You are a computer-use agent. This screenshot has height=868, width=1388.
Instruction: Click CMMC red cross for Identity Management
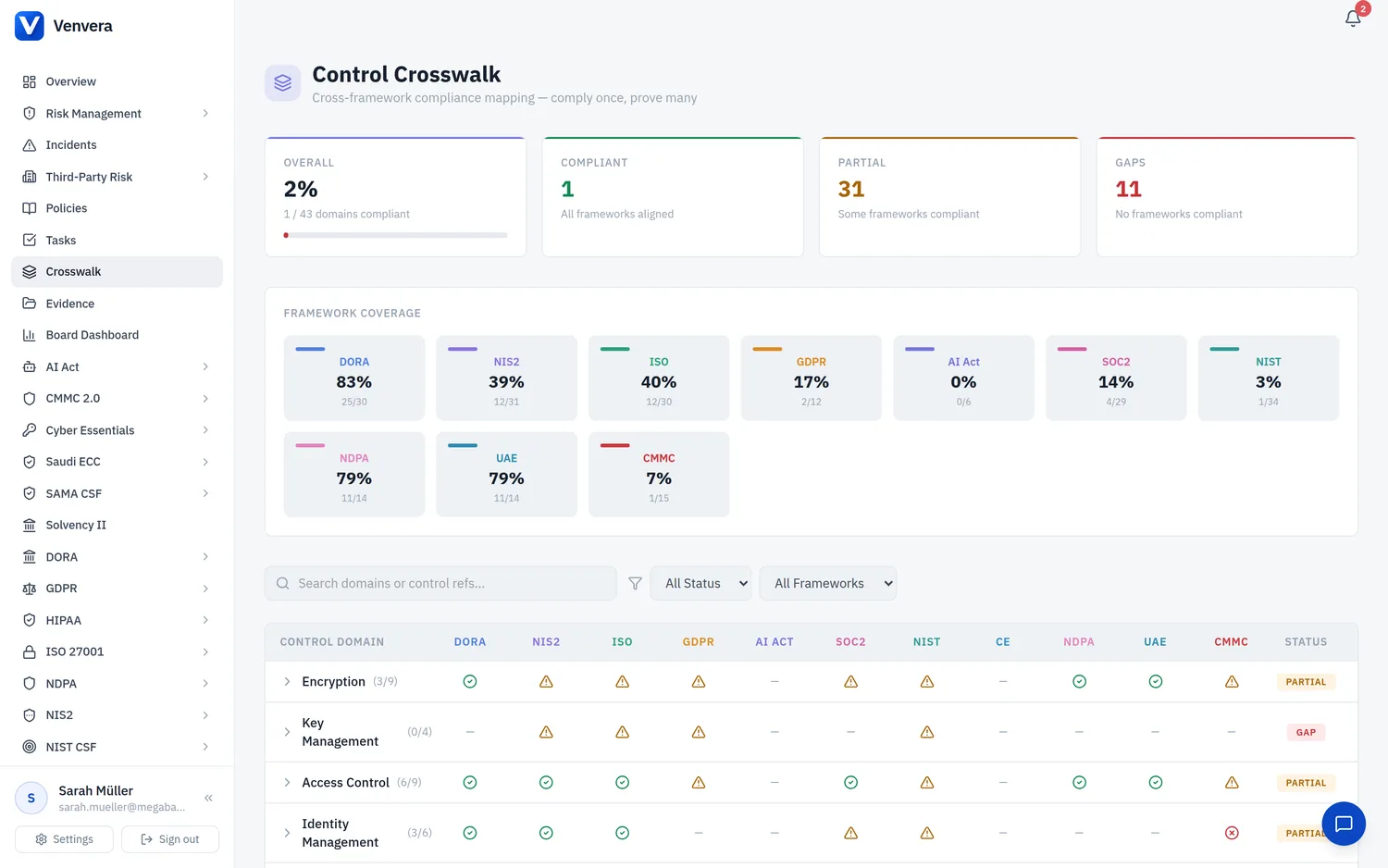pyautogui.click(x=1232, y=833)
